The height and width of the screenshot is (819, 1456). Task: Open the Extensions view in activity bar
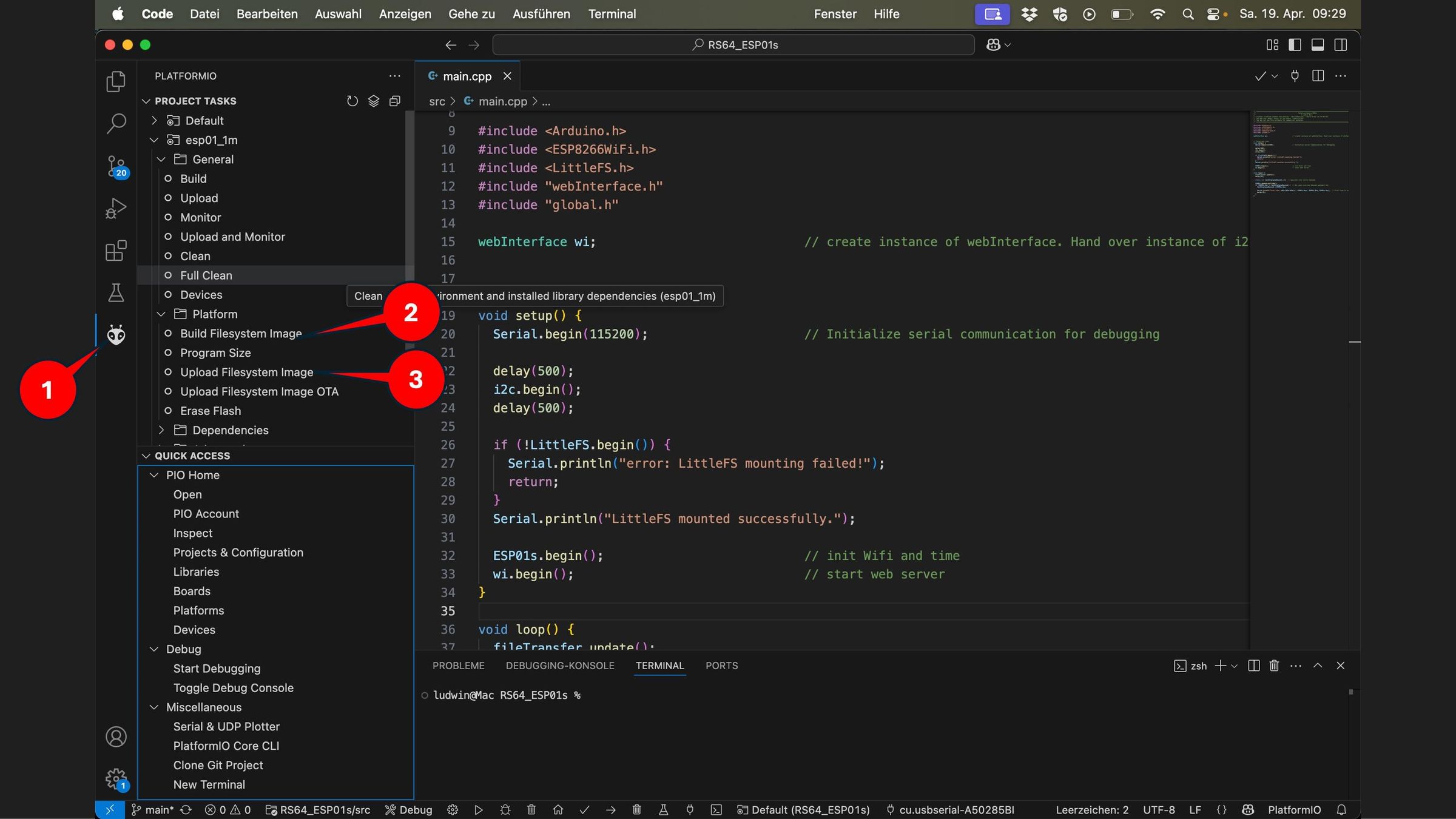(116, 250)
